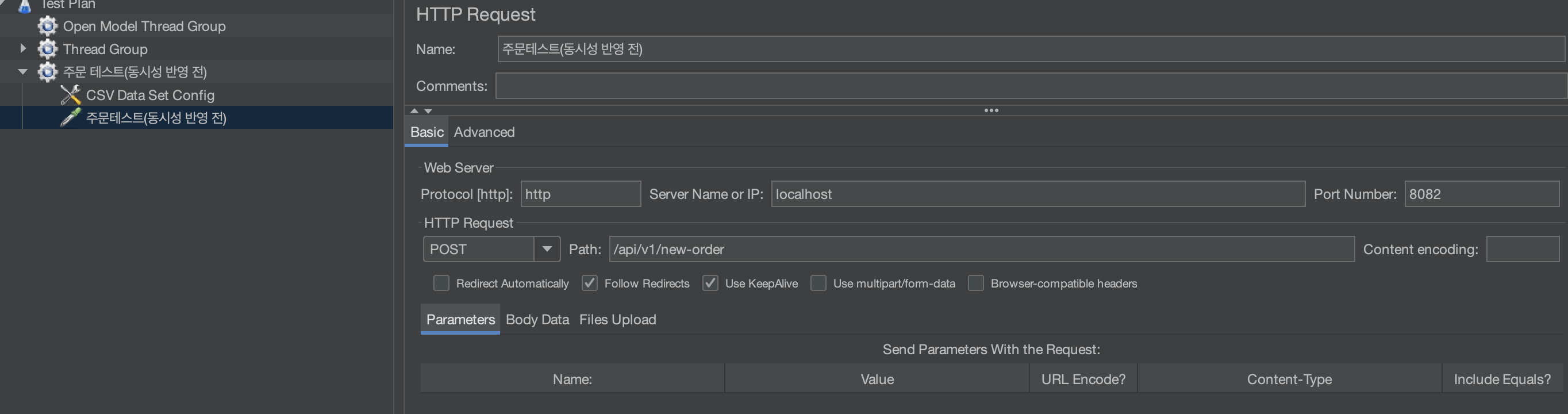Switch to the Advanced tab
The width and height of the screenshot is (1568, 414).
click(485, 132)
